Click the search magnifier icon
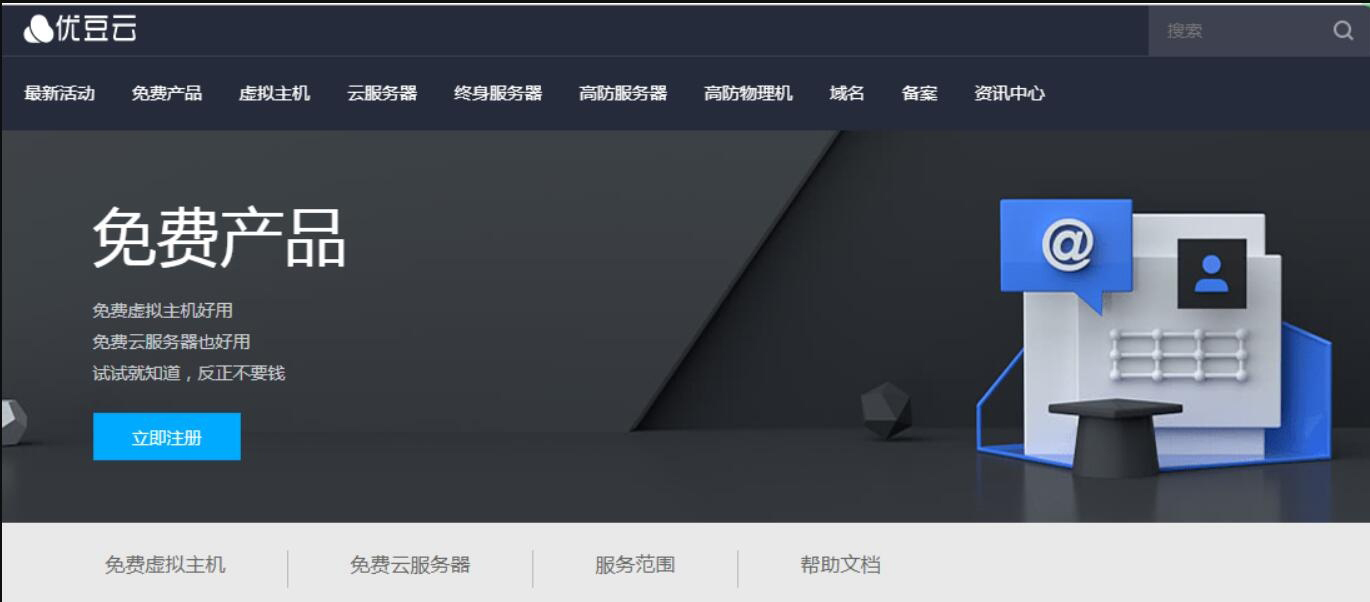 pyautogui.click(x=1343, y=31)
